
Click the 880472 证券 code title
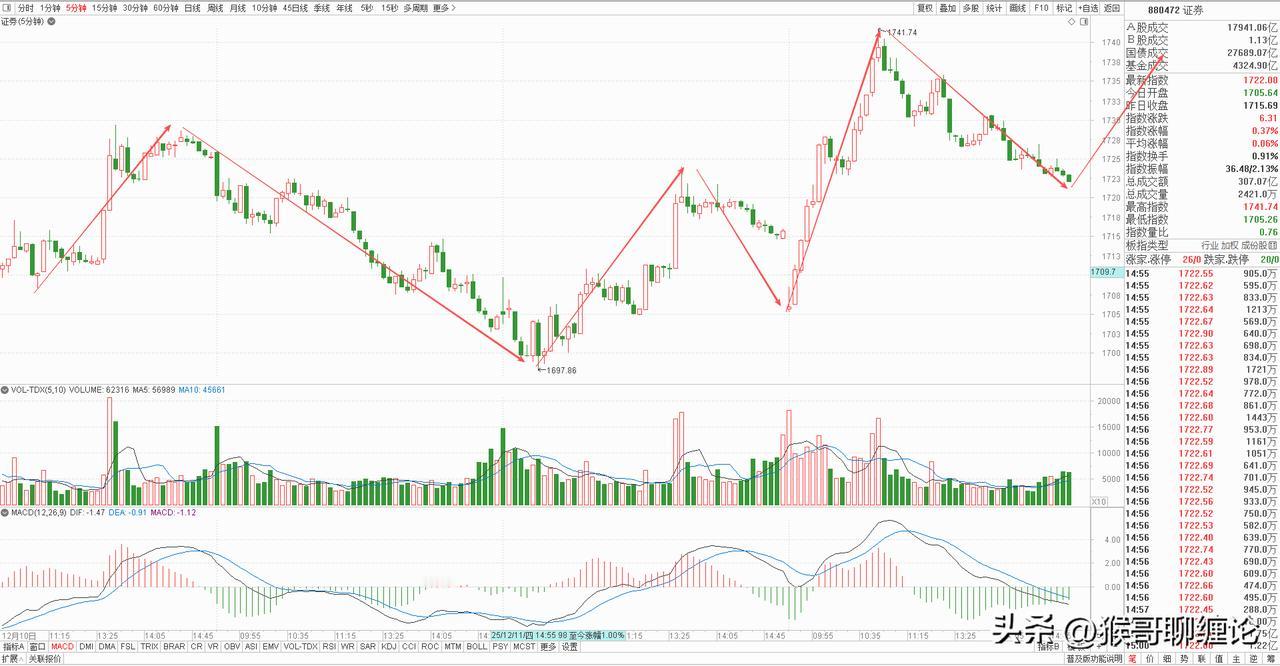(1176, 9)
